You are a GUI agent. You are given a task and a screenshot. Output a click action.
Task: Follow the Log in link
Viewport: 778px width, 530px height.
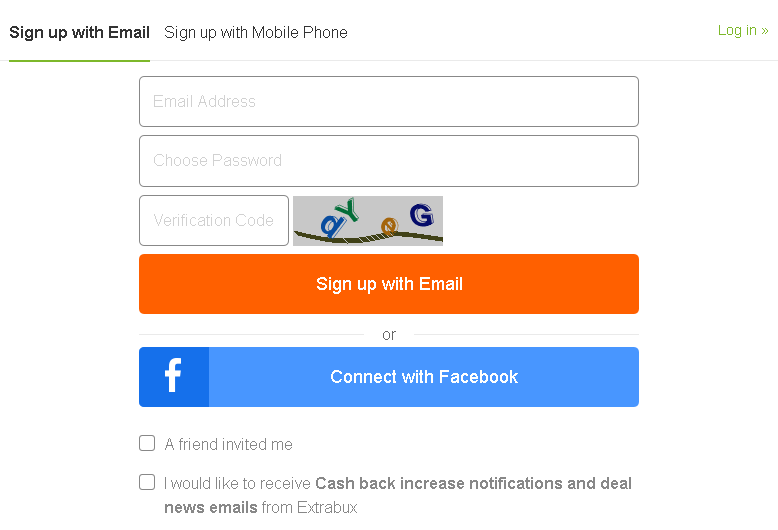tap(737, 30)
